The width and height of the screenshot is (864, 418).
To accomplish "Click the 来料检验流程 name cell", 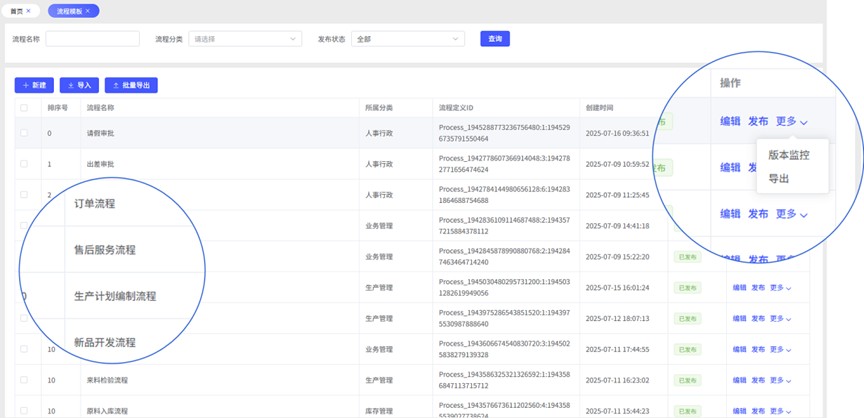I will pos(107,380).
